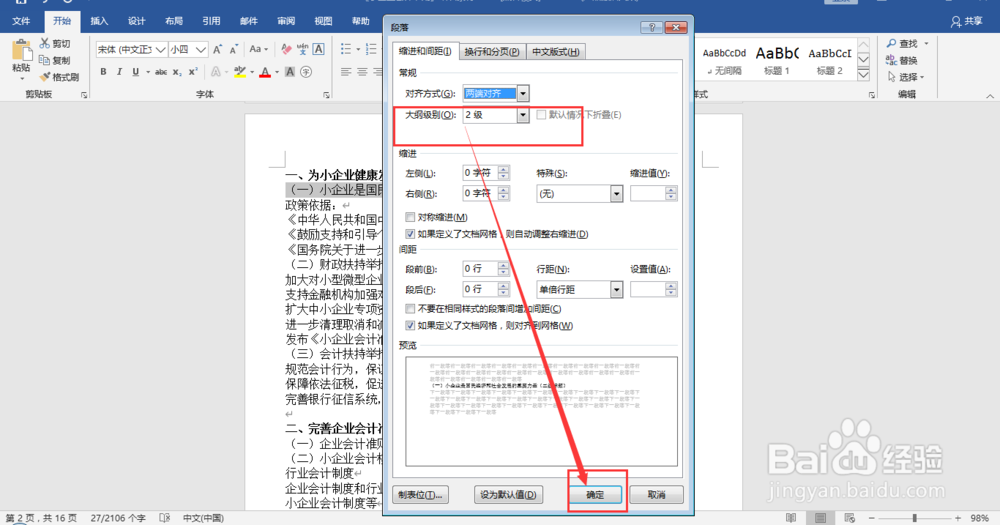Toggle the 默认情况下折叠 collapsed by default checkbox
The width and height of the screenshot is (1000, 525).
point(541,115)
